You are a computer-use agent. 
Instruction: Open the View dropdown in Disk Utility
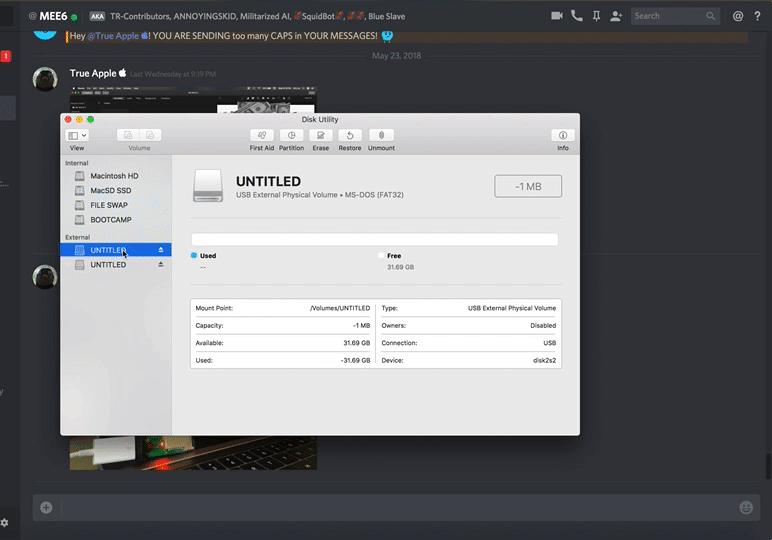(77, 135)
